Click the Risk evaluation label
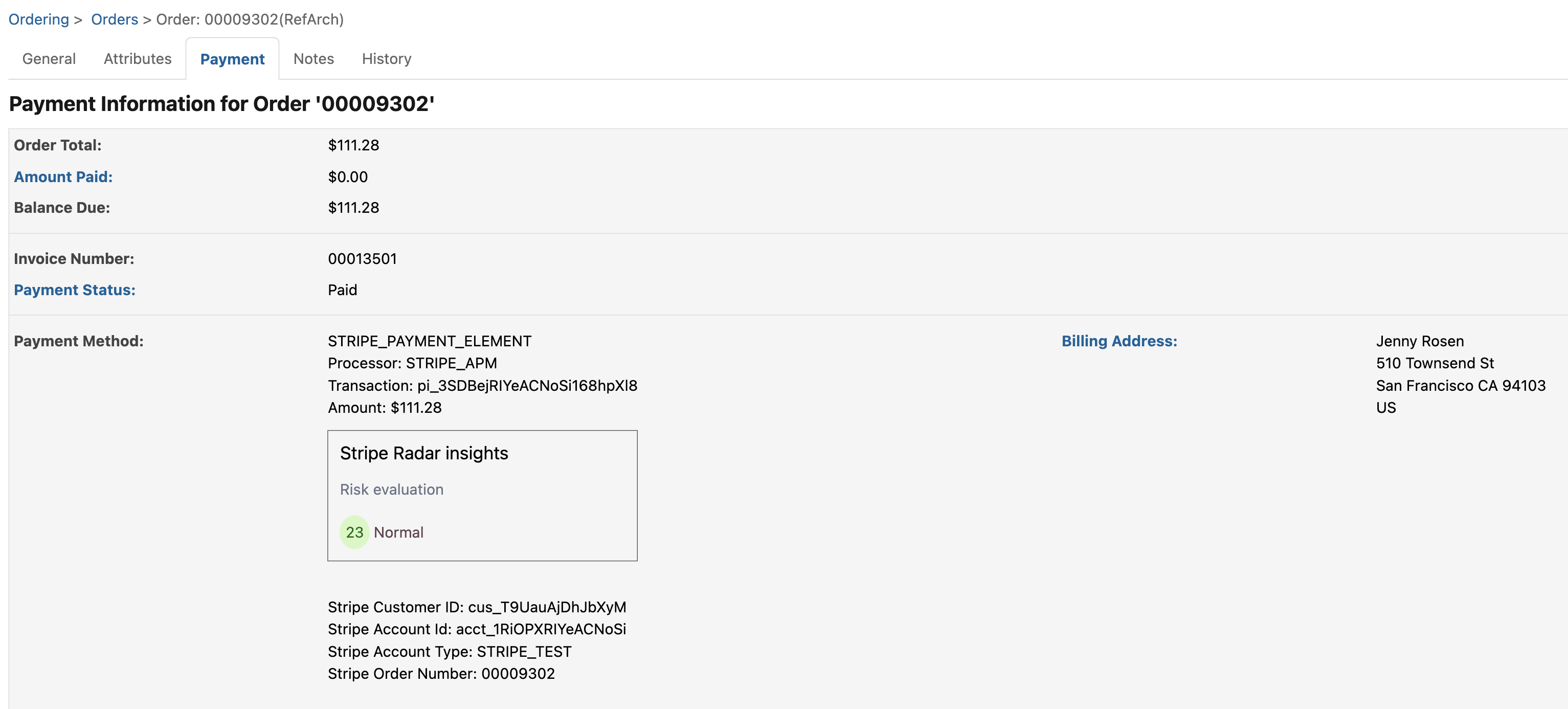1568x709 pixels. [x=391, y=490]
